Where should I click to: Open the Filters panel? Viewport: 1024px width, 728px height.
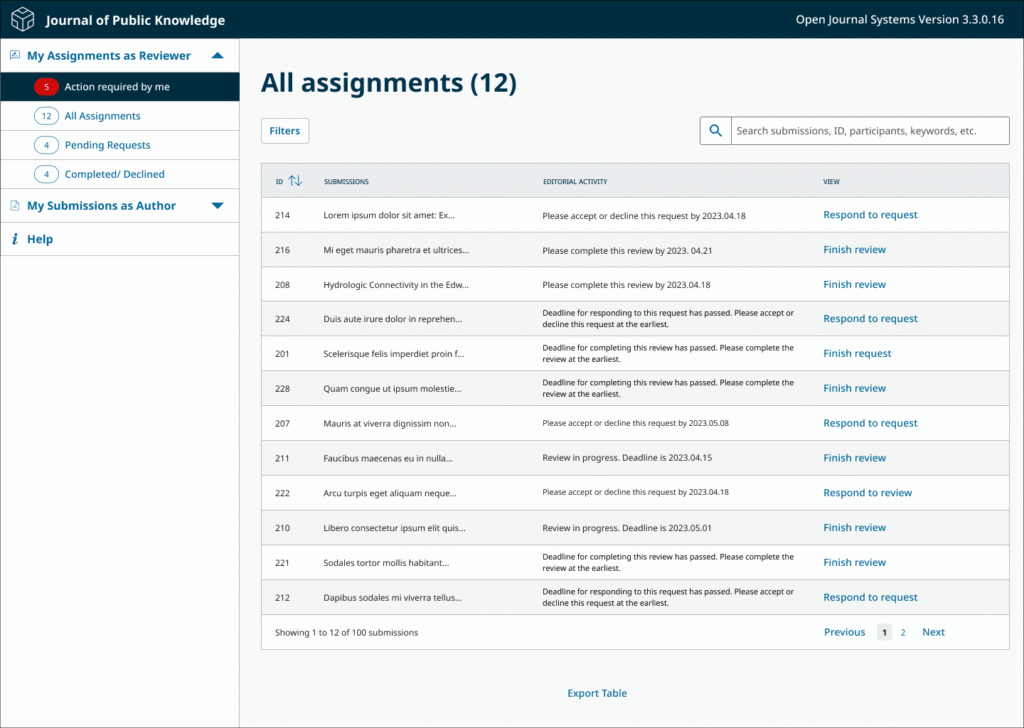[x=285, y=130]
